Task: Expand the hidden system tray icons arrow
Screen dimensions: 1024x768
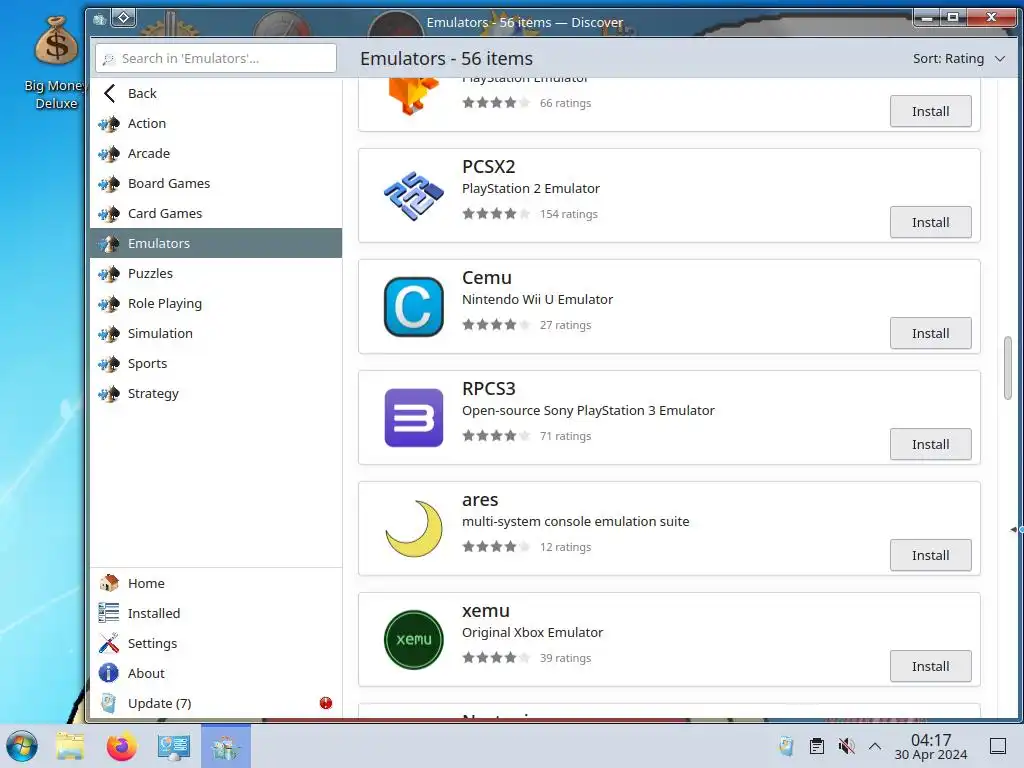Action: 875,746
